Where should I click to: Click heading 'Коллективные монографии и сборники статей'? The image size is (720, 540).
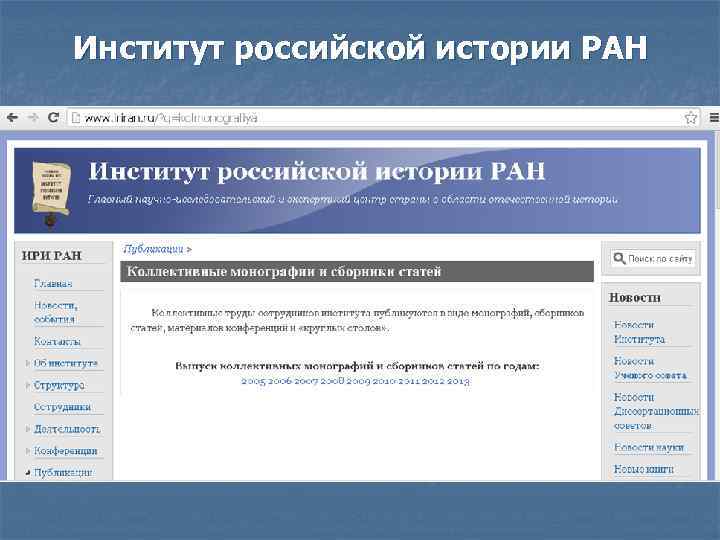[284, 271]
